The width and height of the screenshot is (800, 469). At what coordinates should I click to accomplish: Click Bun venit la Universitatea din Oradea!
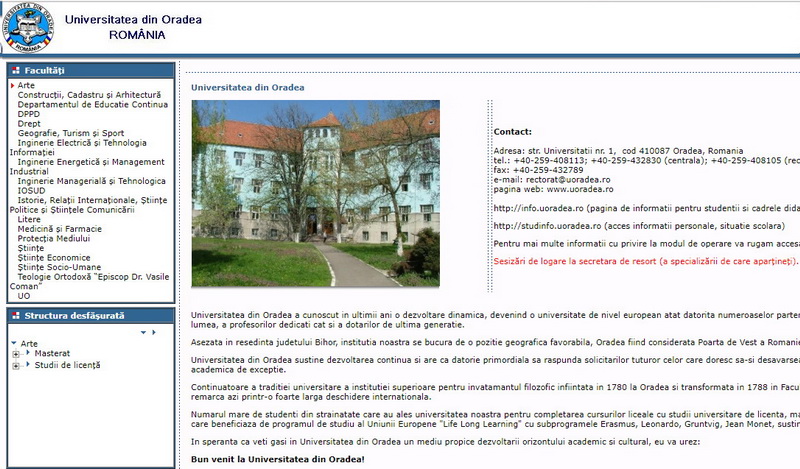pos(278,459)
